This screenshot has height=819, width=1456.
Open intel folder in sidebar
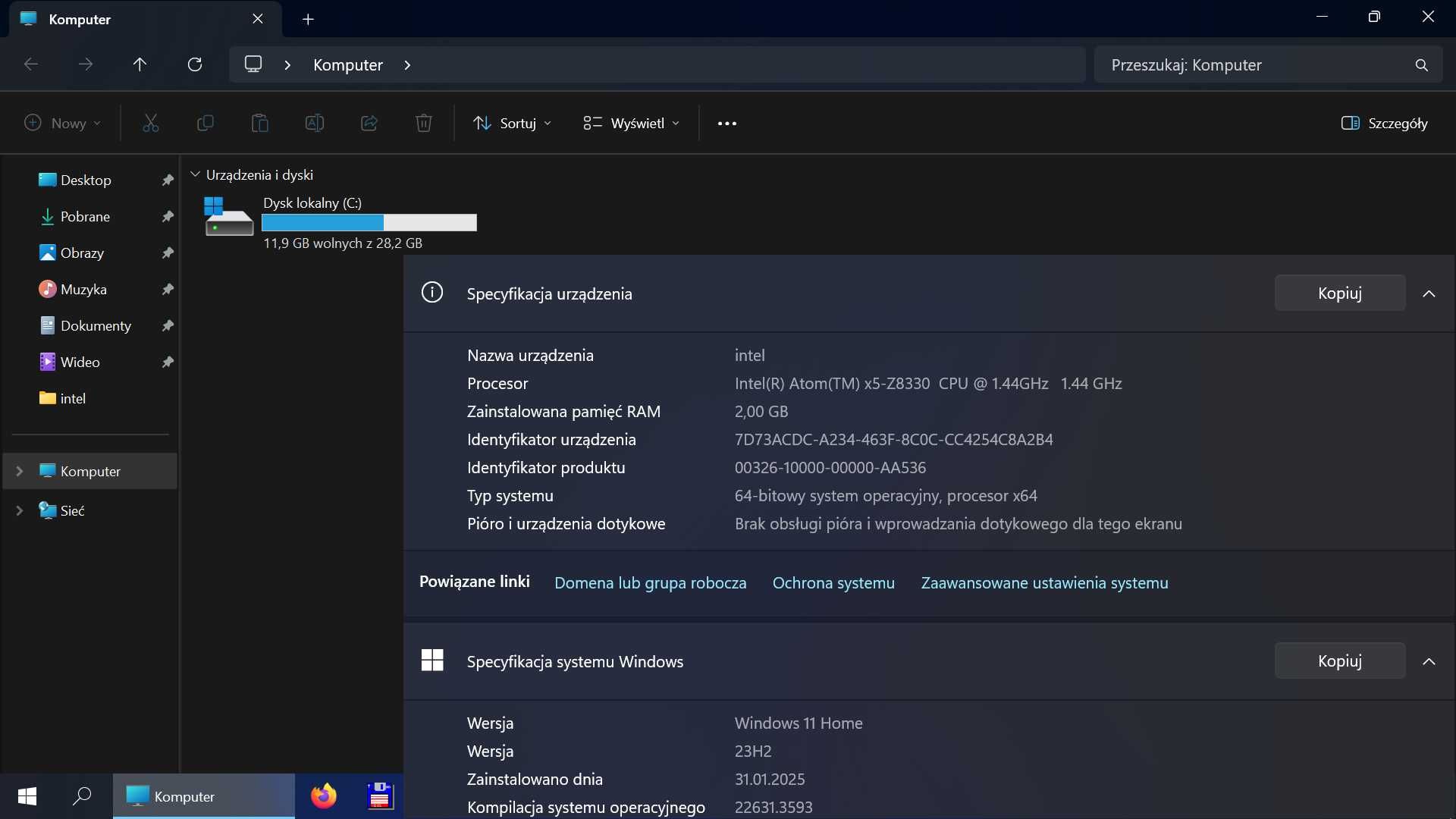click(73, 398)
